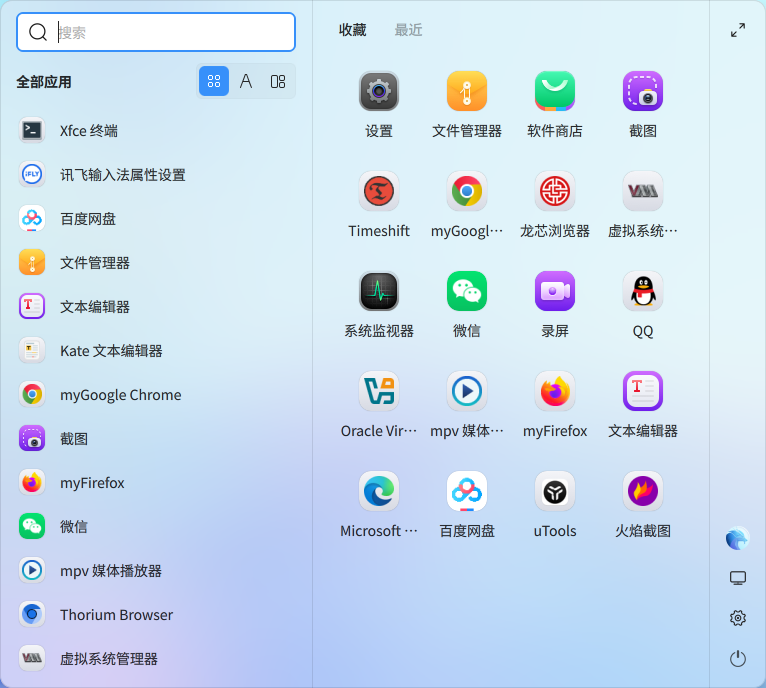Image resolution: width=766 pixels, height=688 pixels.
Task: Launch myGoogle Chrome from favorites grid
Action: (467, 191)
